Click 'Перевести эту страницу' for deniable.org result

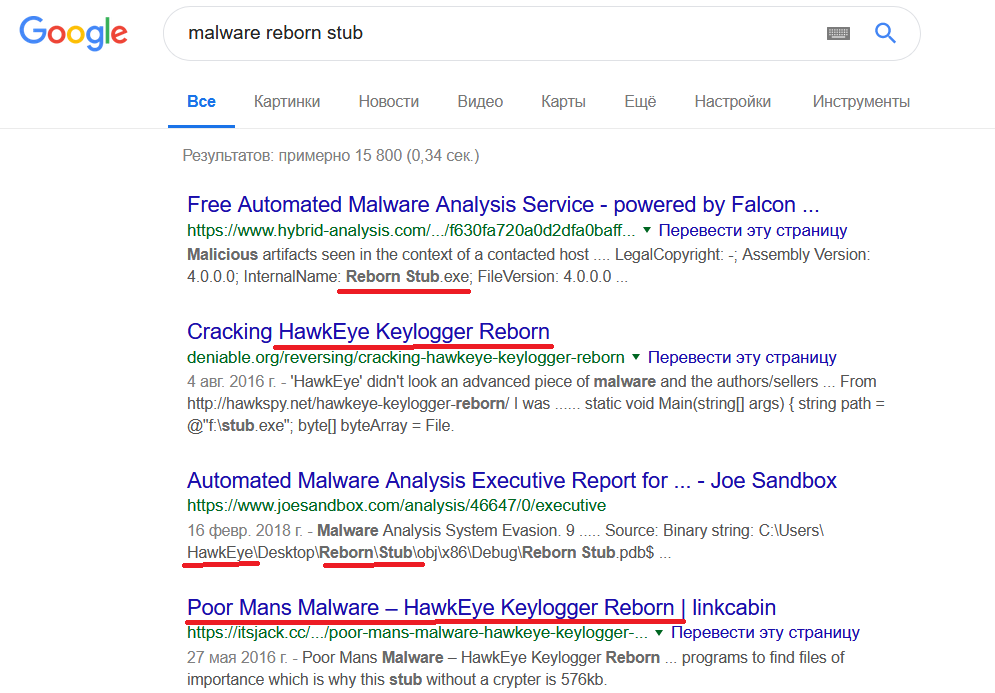(742, 357)
